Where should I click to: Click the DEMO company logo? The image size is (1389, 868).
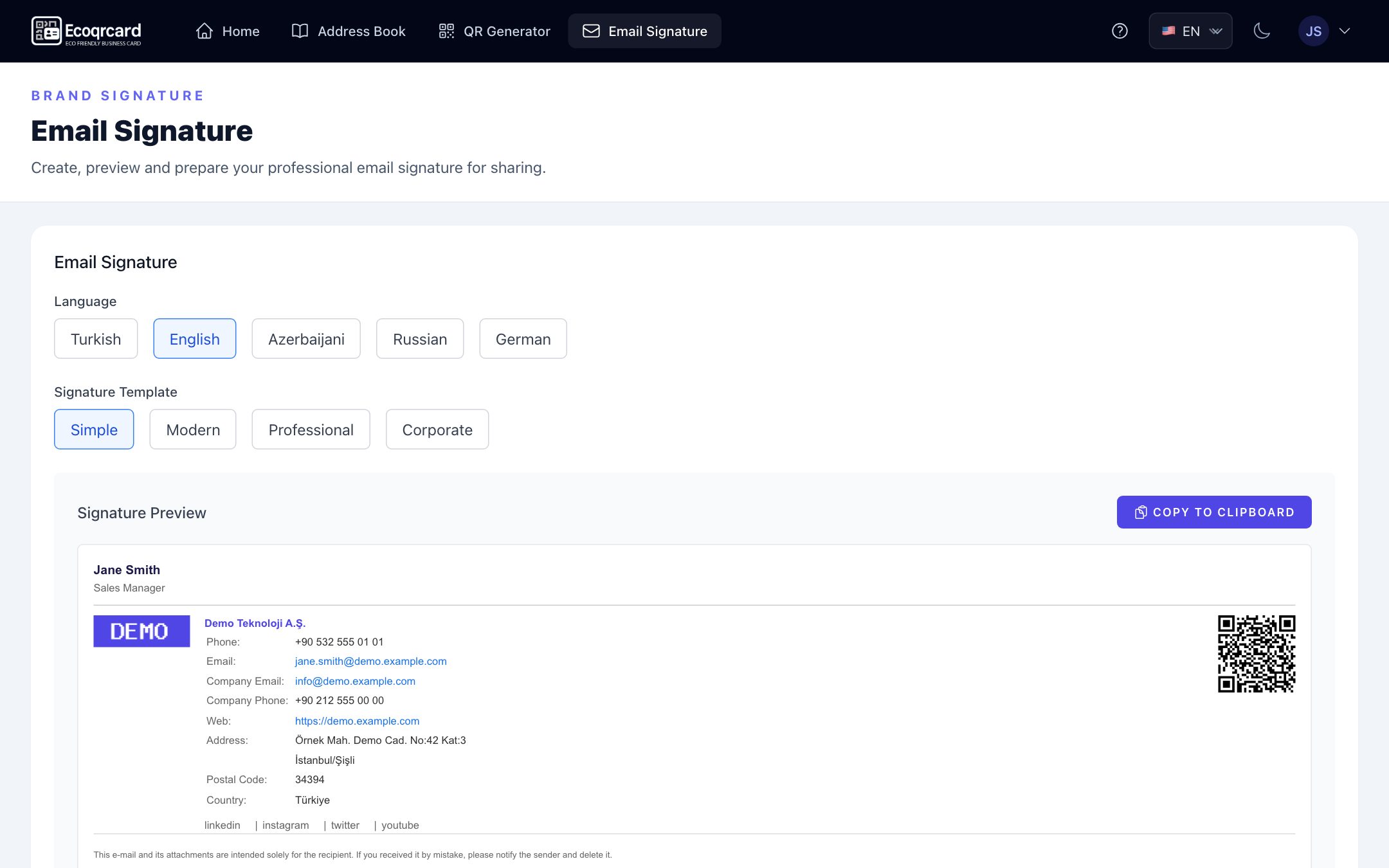point(141,631)
